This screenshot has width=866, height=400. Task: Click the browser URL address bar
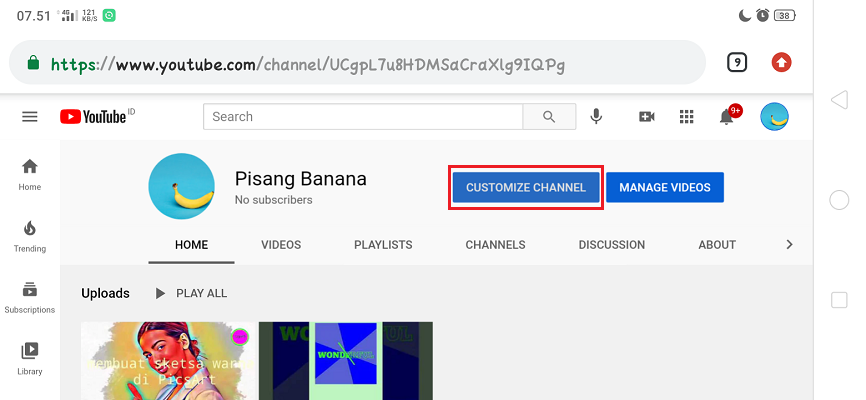tap(357, 62)
